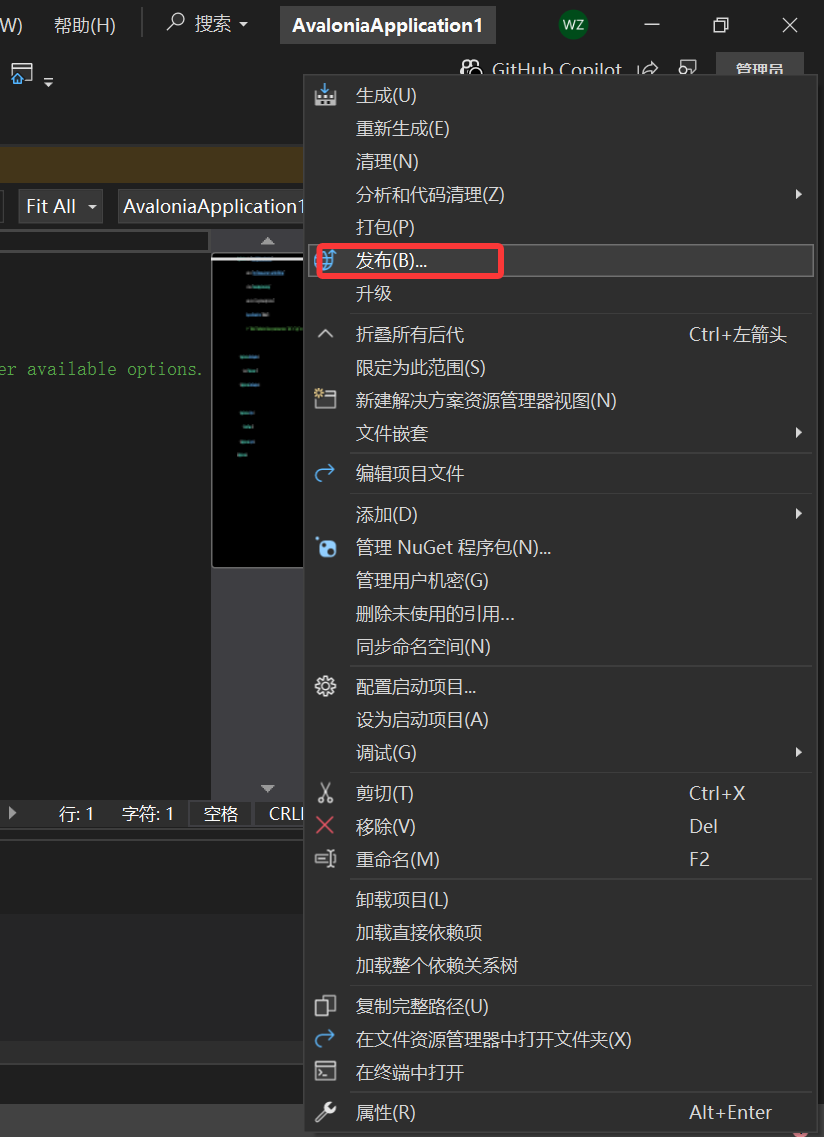Expand the 调试(G) submenu
This screenshot has height=1137, width=824.
click(798, 752)
